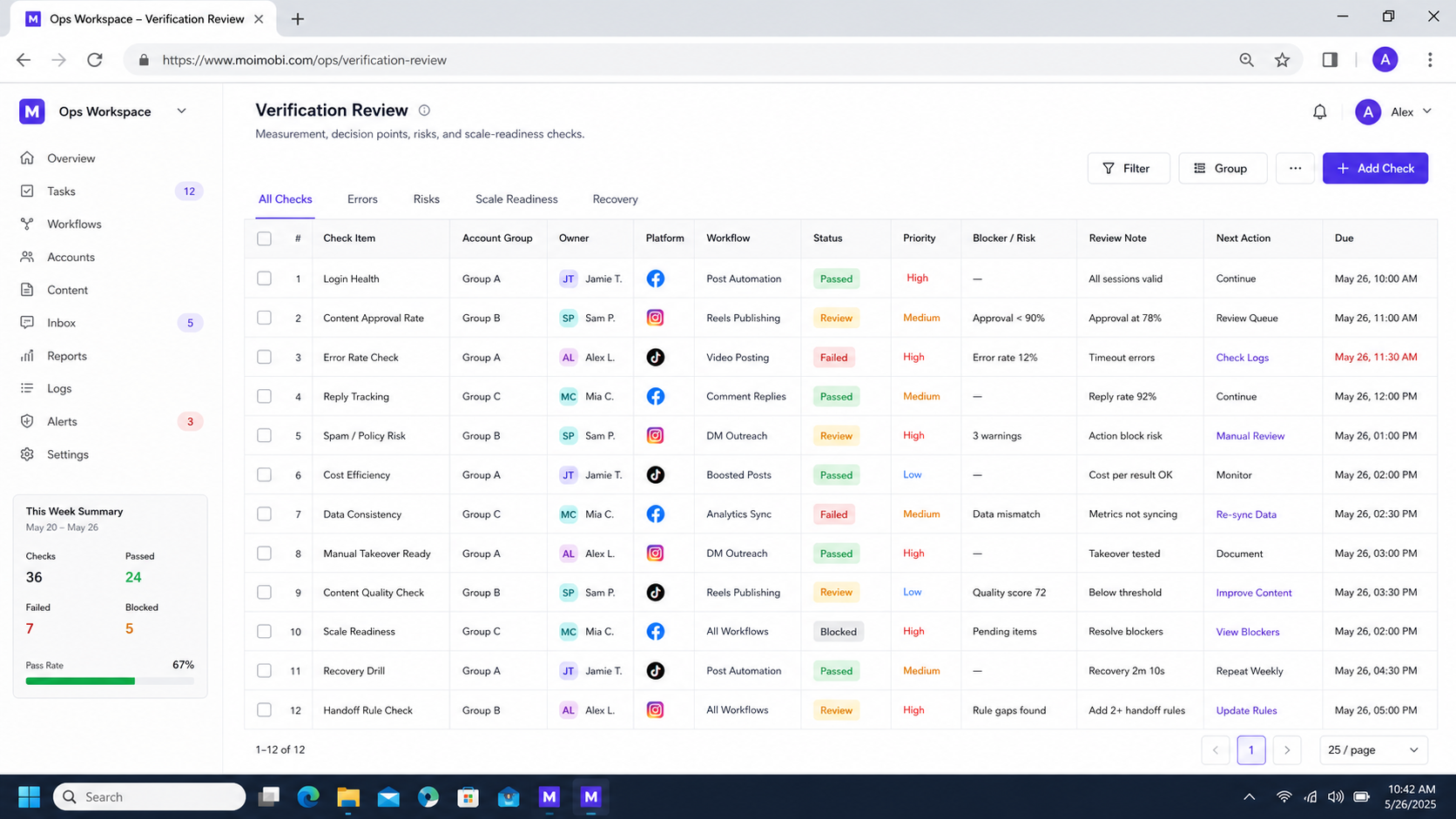The width and height of the screenshot is (1456, 819).
Task: Switch to the Scale Readiness tab
Action: tap(516, 199)
